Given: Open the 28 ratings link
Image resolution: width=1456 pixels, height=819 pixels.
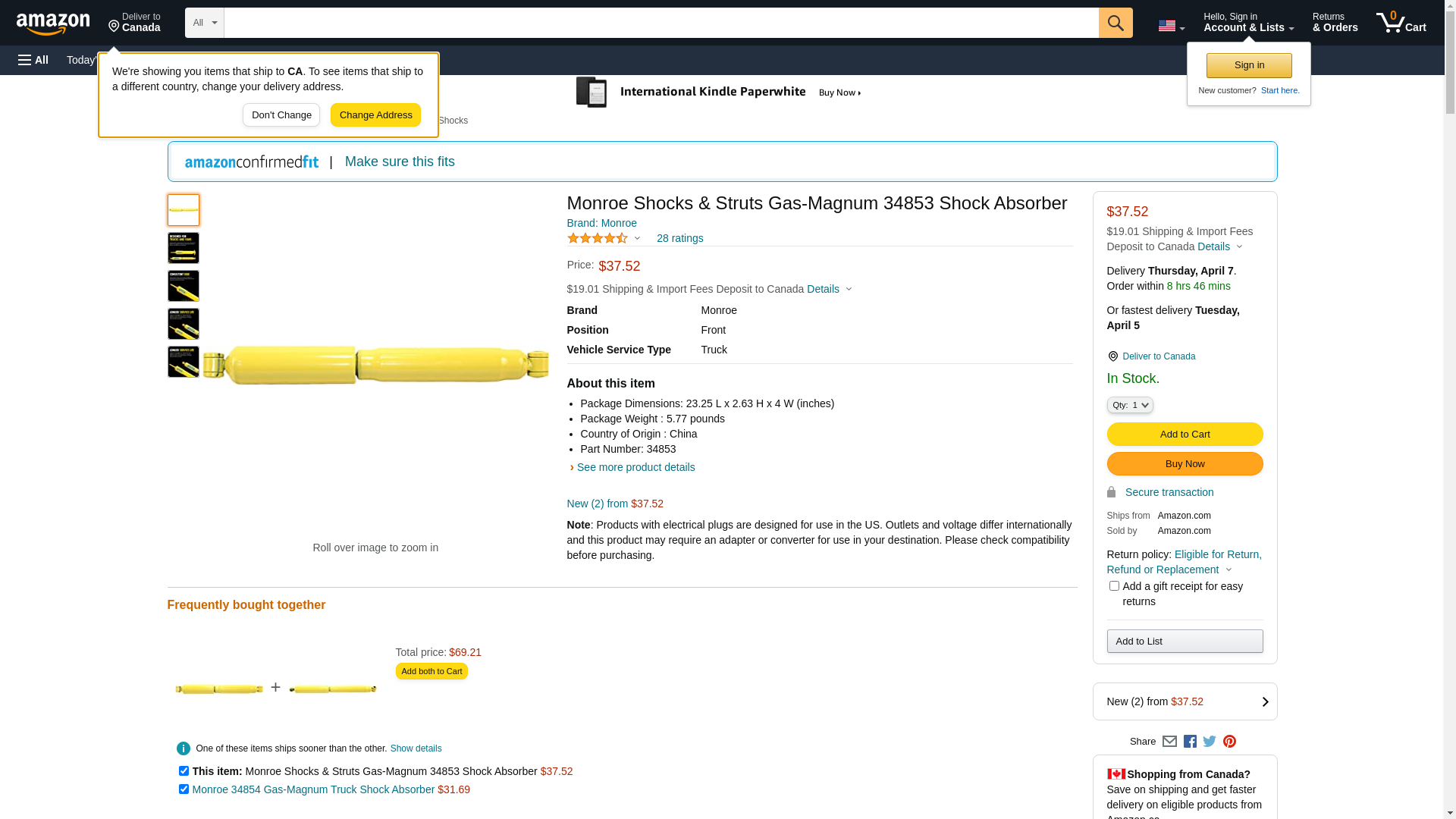Looking at the screenshot, I should [679, 239].
